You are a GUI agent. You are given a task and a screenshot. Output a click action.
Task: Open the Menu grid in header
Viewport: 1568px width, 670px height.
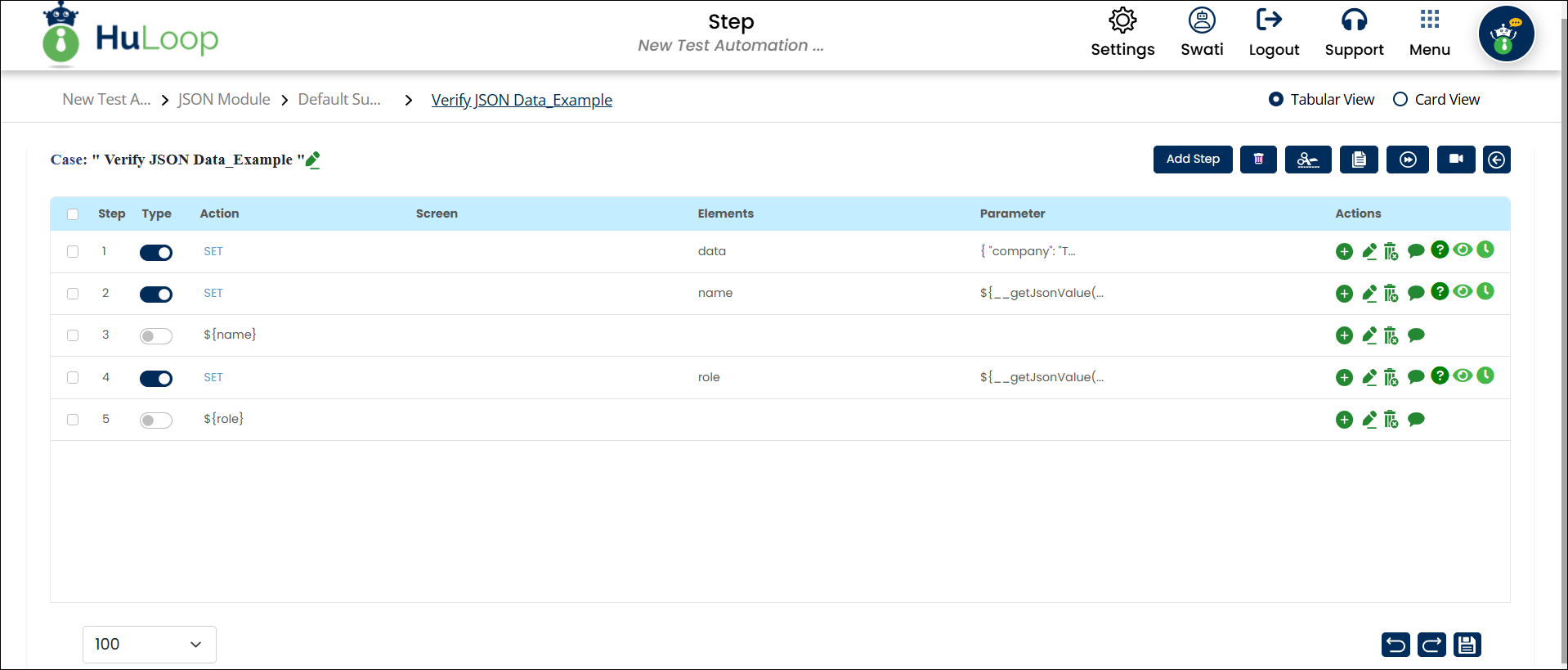pos(1429,33)
